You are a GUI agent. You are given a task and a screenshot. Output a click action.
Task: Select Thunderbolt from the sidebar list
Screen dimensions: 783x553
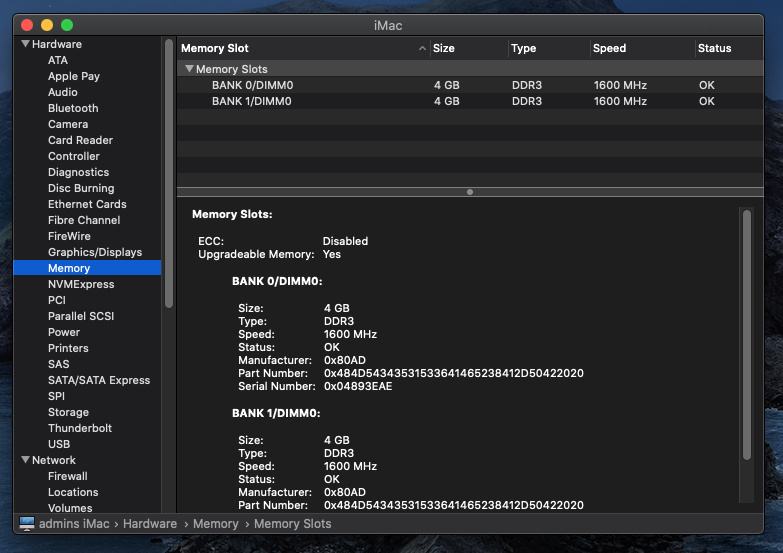(x=80, y=428)
